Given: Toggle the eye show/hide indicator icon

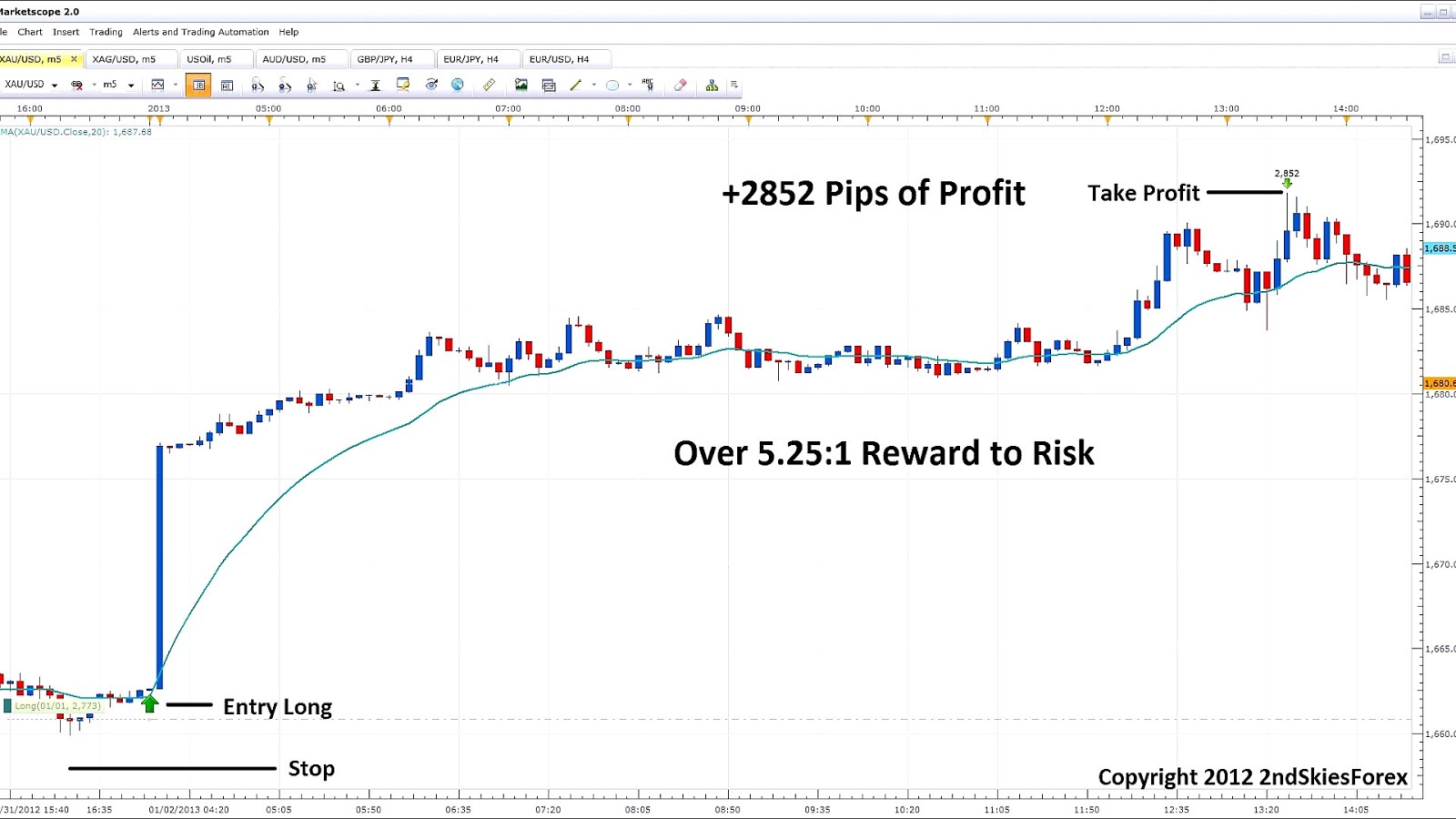Looking at the screenshot, I should coord(430,85).
